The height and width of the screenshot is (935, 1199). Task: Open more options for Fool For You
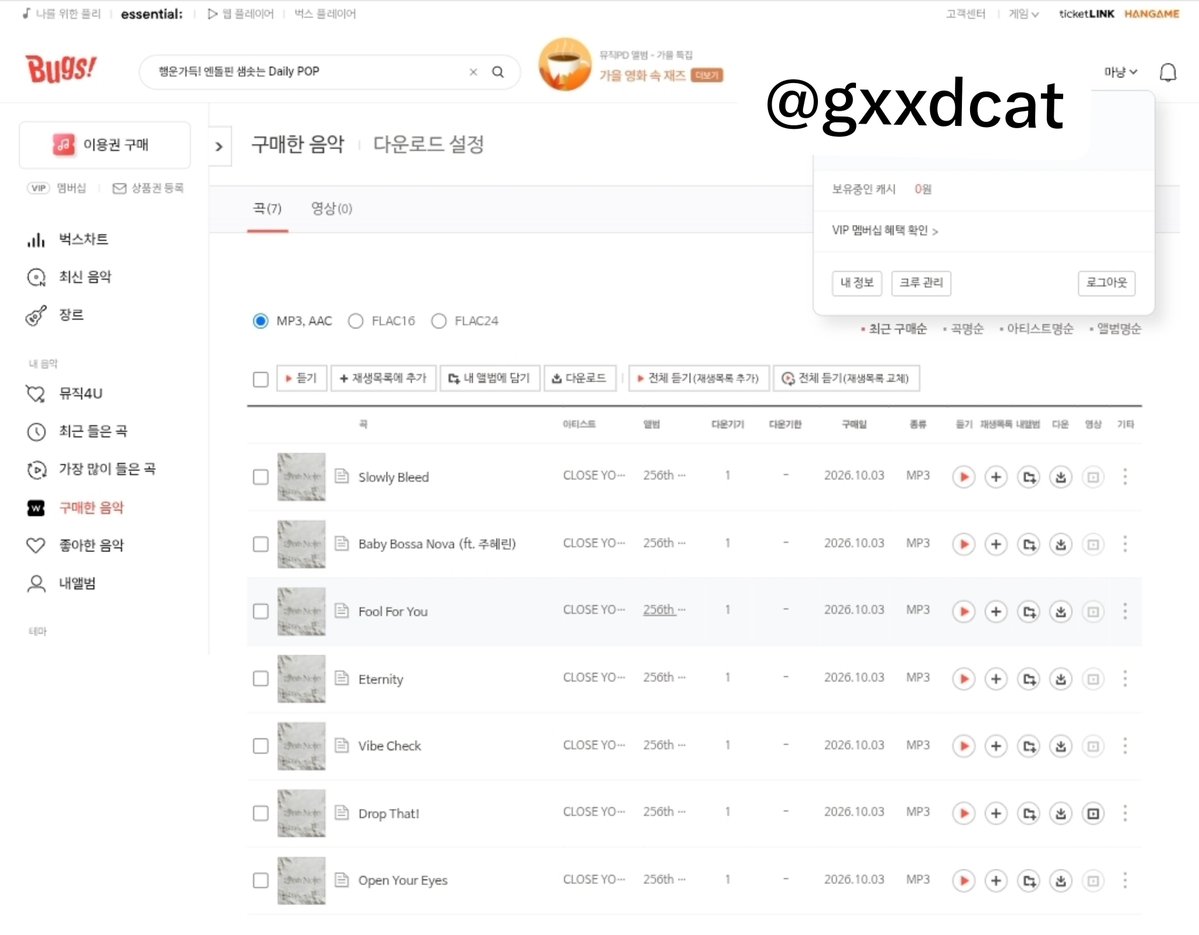[1125, 612]
